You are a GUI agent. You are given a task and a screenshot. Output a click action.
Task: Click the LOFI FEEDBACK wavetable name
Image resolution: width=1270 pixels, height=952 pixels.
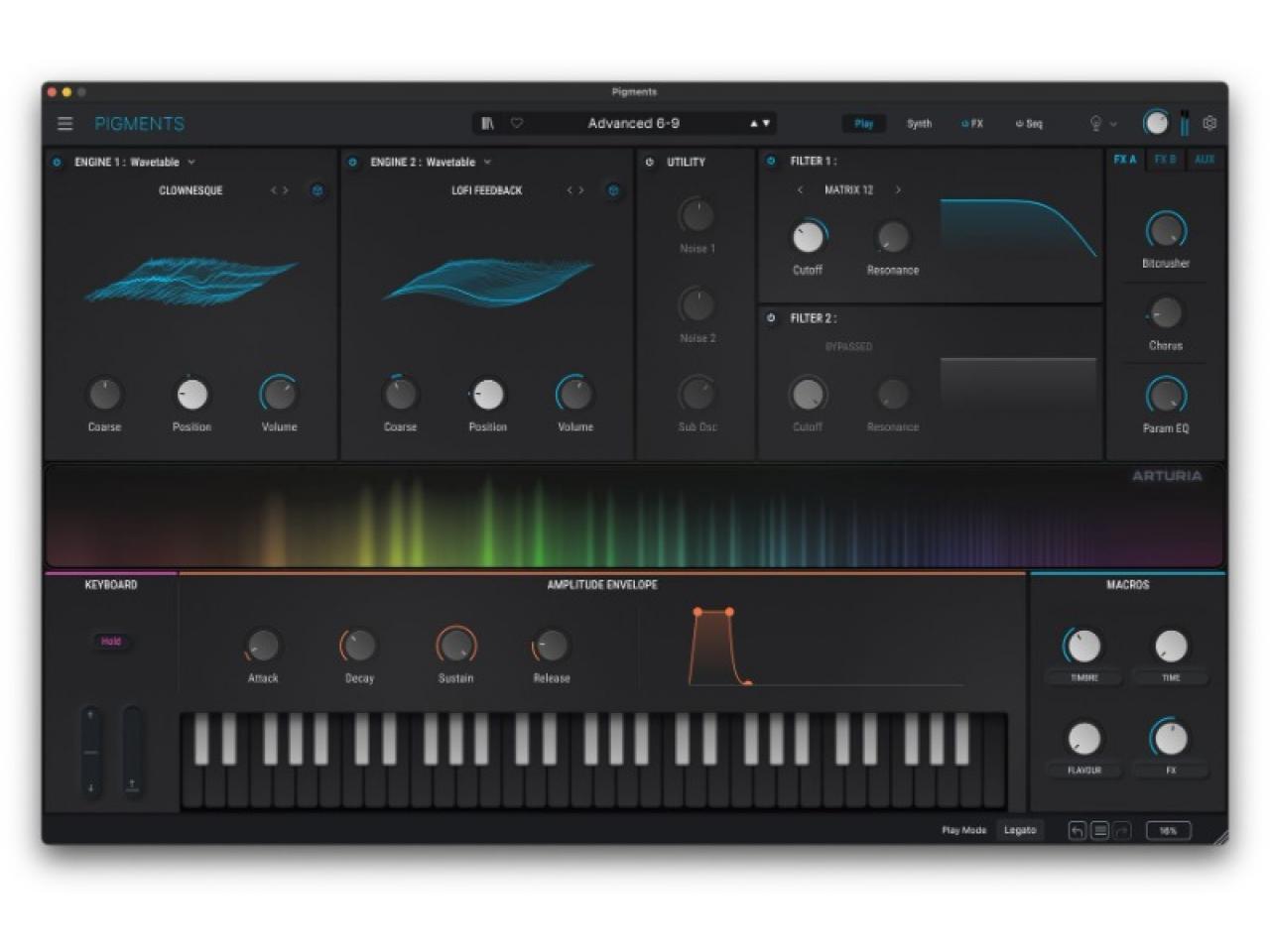tap(486, 190)
